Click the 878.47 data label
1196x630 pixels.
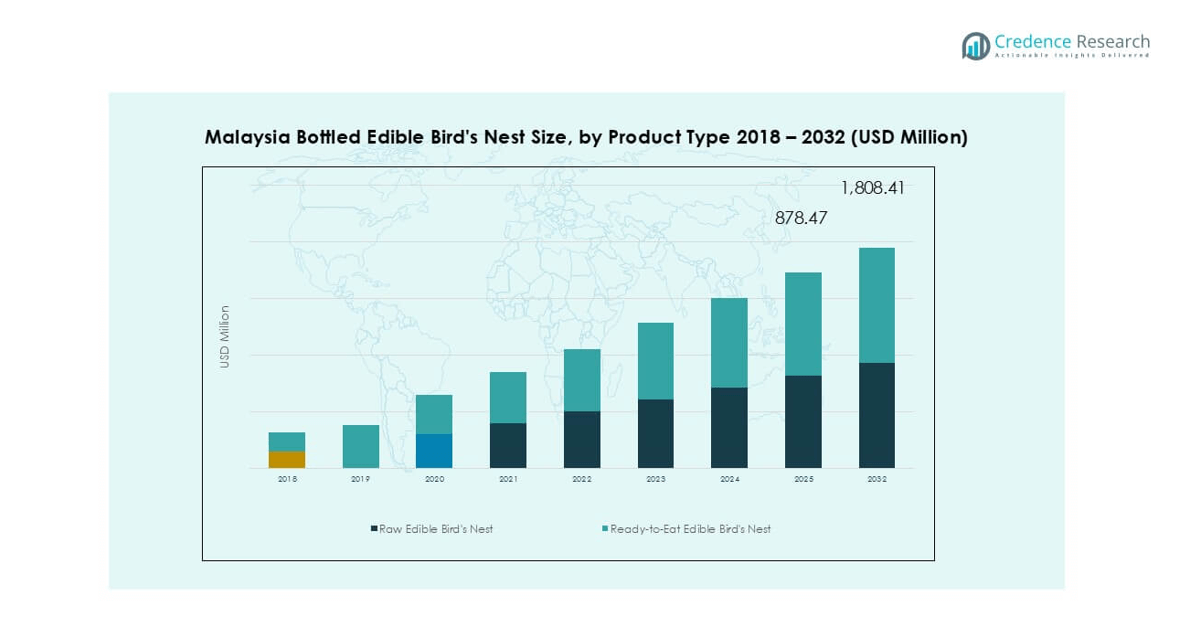click(801, 218)
